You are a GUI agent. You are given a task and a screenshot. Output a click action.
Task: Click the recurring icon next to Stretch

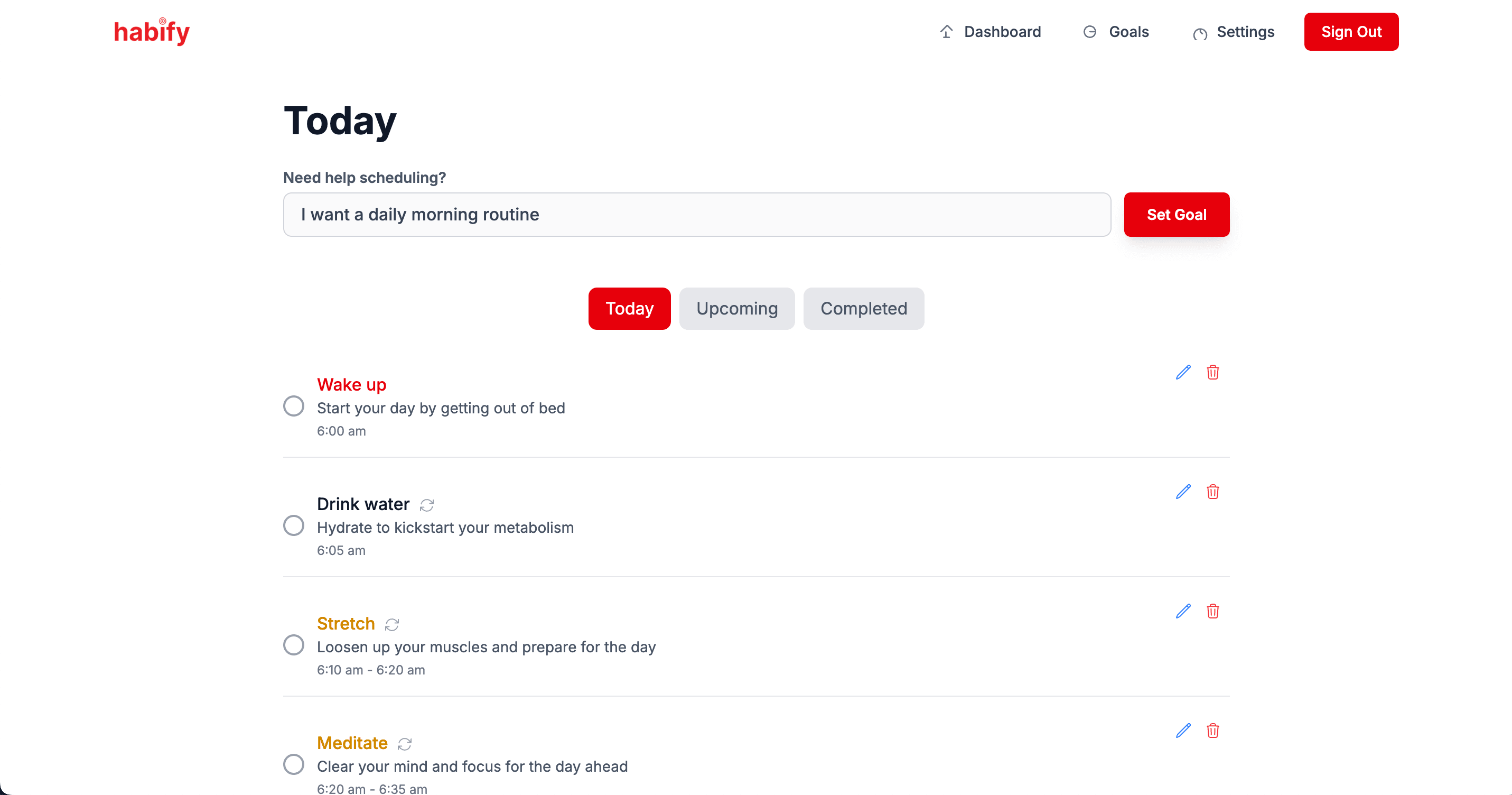(x=392, y=624)
